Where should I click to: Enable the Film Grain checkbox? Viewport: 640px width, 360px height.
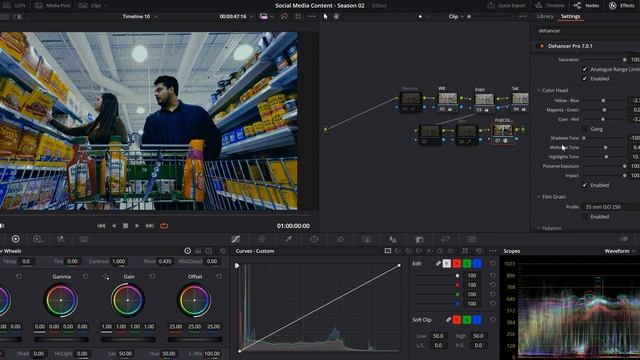pyautogui.click(x=584, y=216)
